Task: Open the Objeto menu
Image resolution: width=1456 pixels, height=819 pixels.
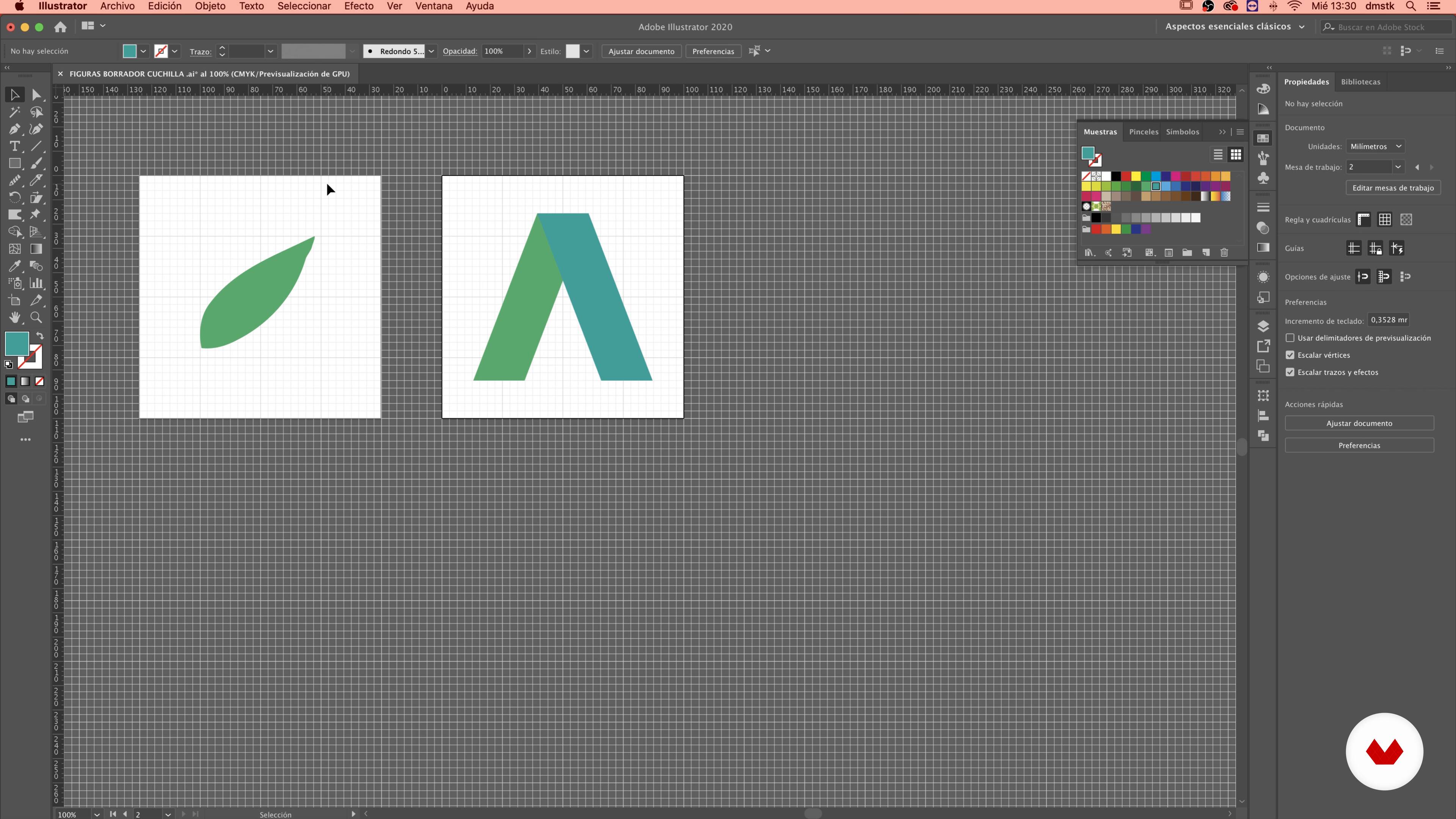Action: [210, 6]
